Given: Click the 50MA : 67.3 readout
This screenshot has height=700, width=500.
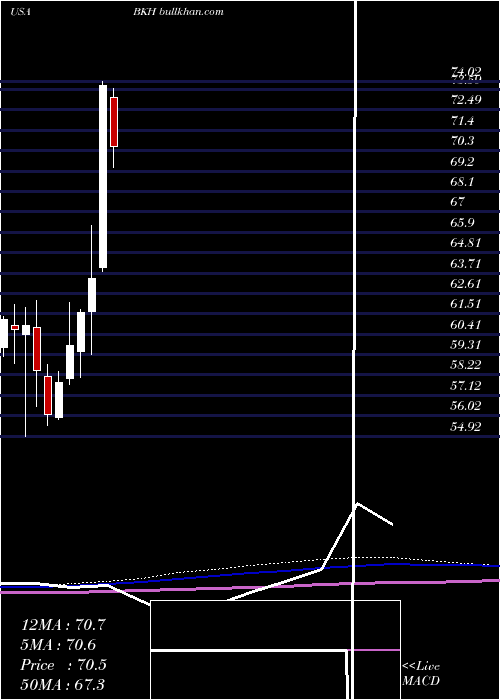Looking at the screenshot, I should coord(62,684).
